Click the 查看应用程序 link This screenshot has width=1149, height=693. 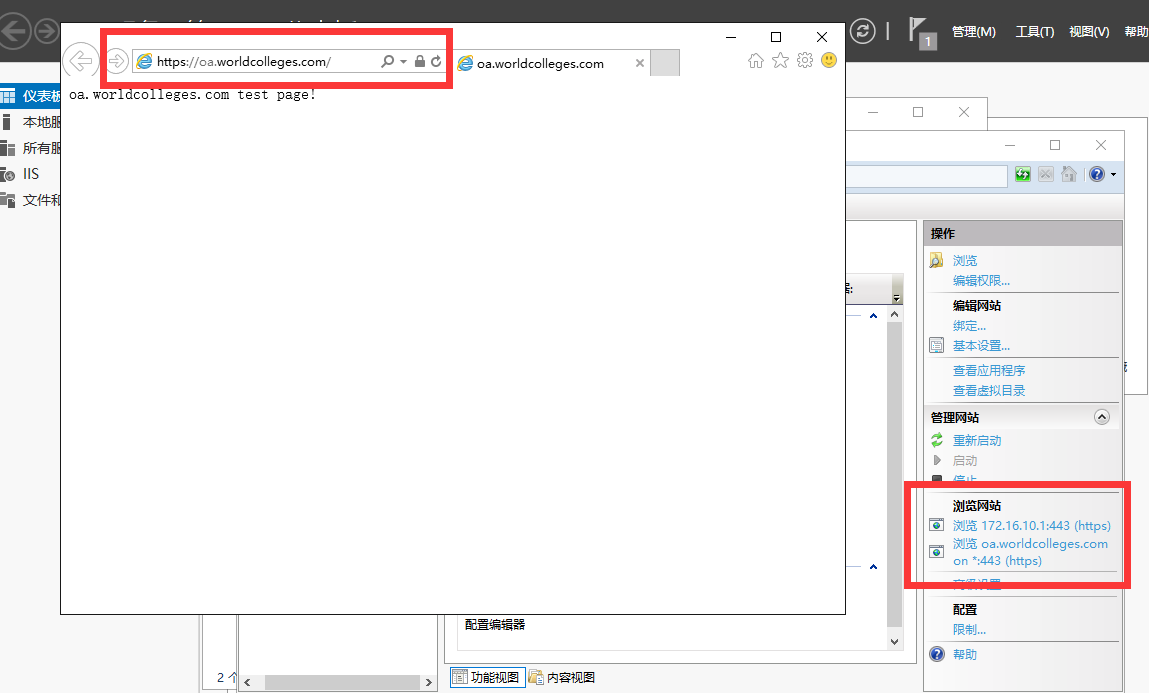tap(989, 371)
